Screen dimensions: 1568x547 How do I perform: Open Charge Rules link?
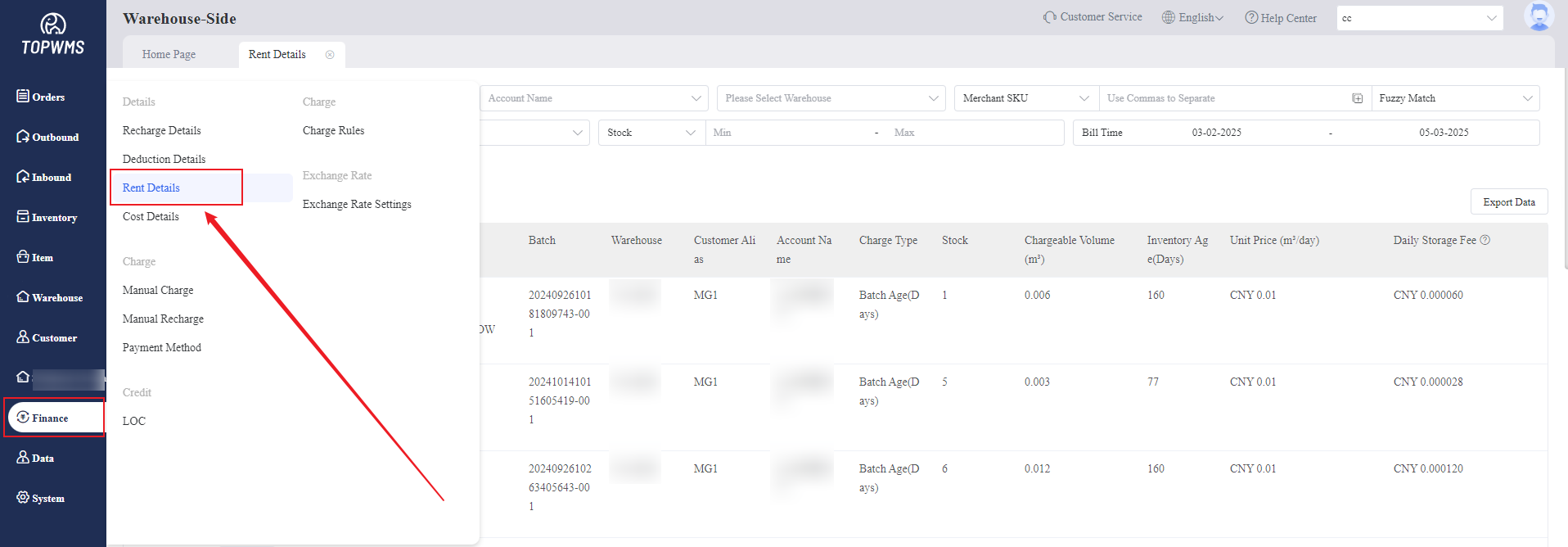333,130
